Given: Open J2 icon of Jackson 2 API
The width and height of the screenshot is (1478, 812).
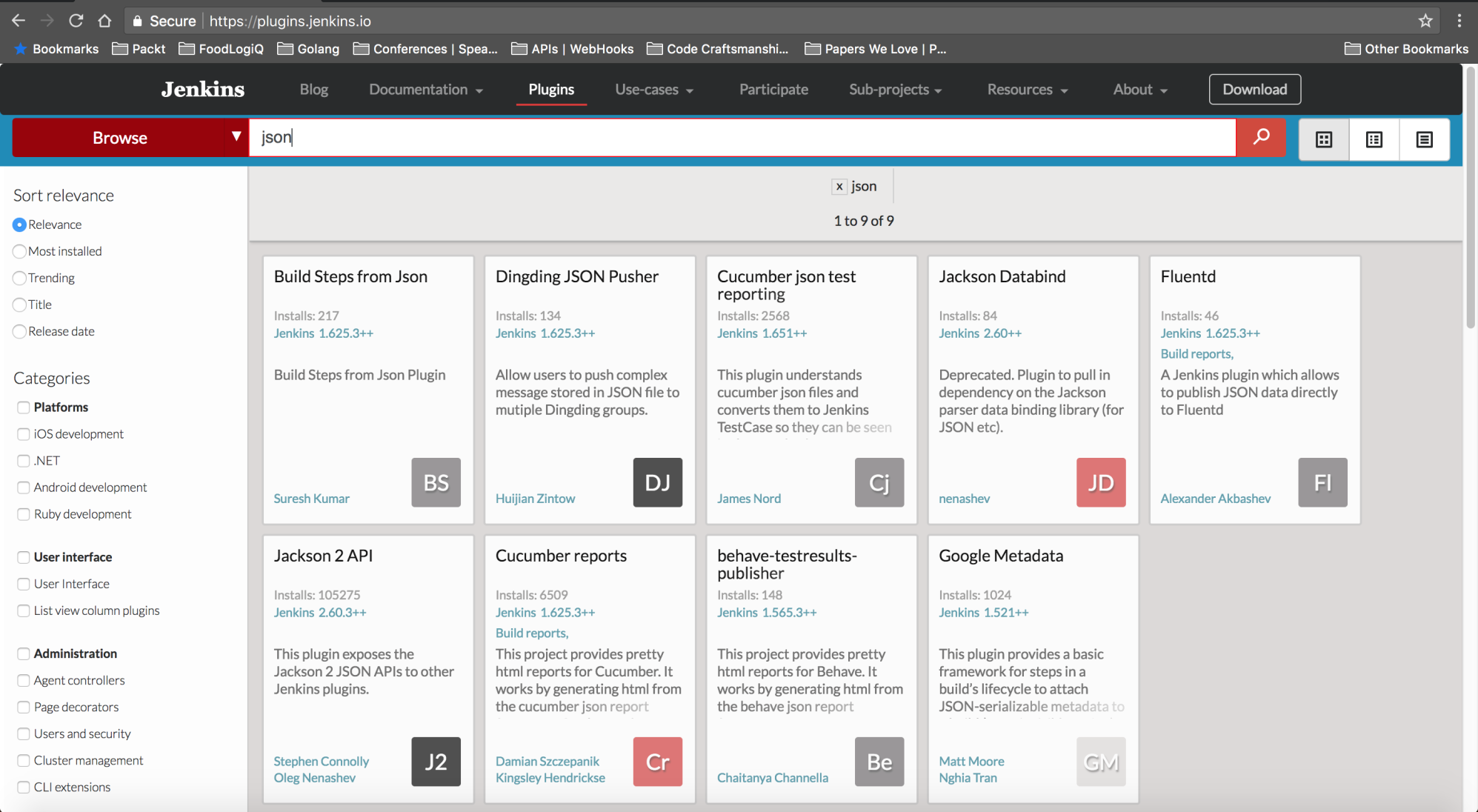Looking at the screenshot, I should pos(436,762).
